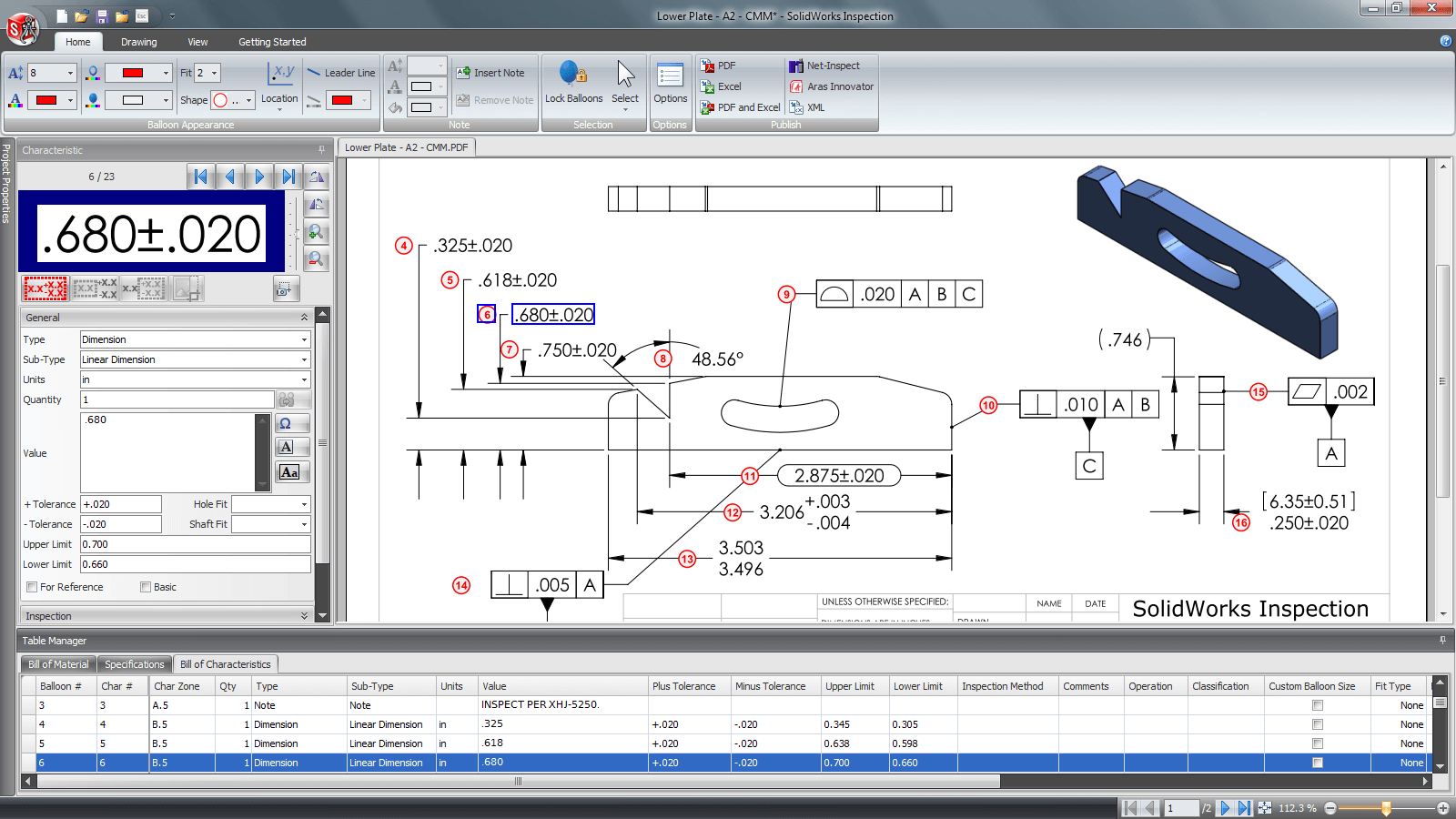
Task: Click the Esc icon in quick access toolbar
Action: pos(142,16)
